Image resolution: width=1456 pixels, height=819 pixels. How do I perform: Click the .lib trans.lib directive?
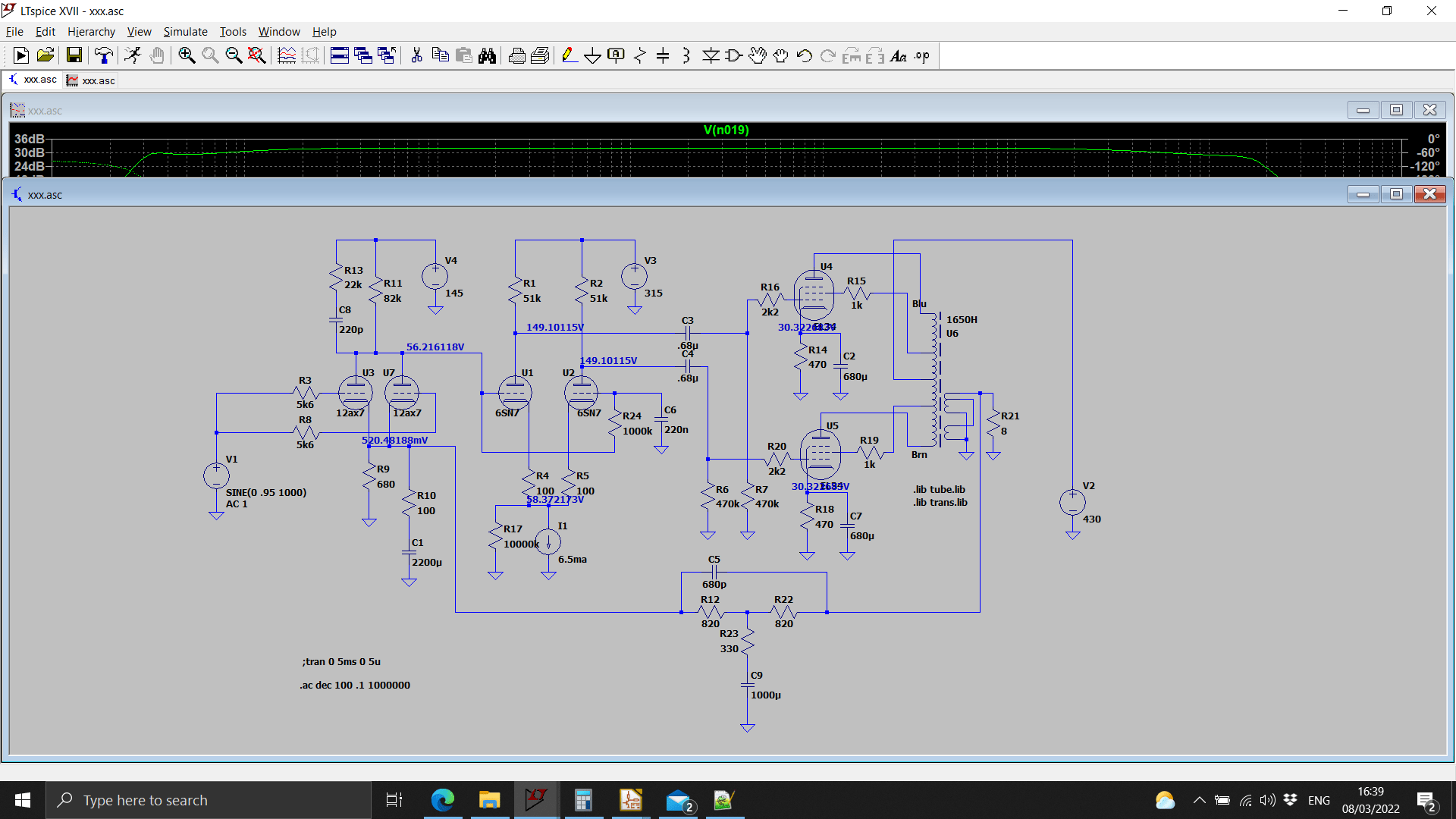(940, 502)
